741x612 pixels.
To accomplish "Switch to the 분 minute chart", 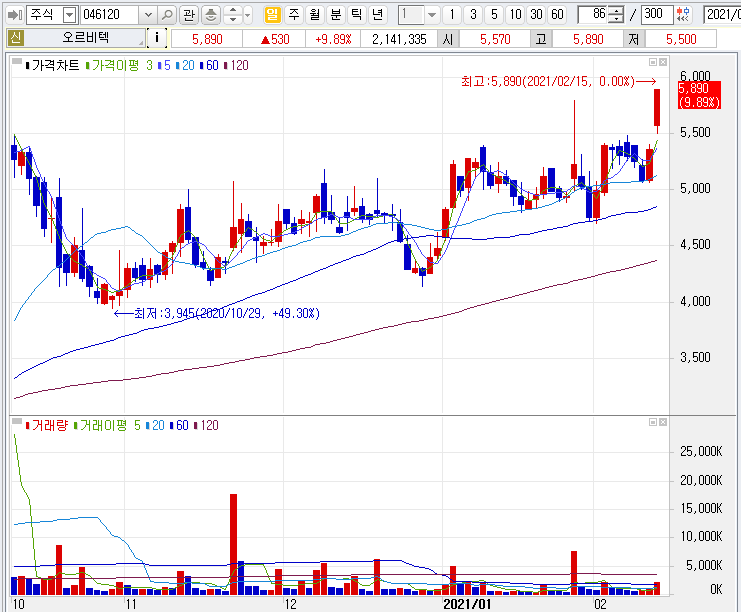I will [336, 15].
